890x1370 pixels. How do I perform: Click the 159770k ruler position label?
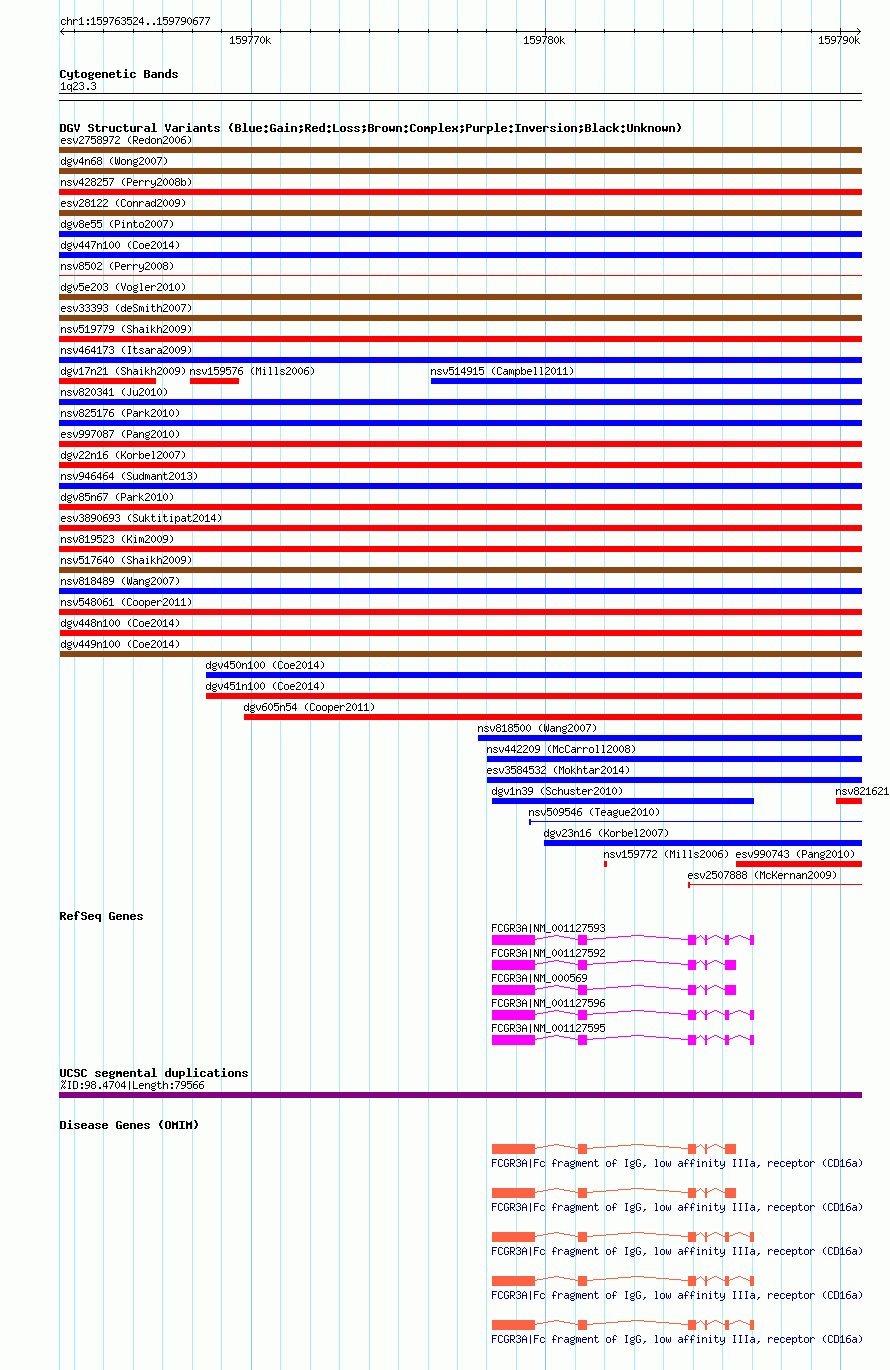point(250,40)
